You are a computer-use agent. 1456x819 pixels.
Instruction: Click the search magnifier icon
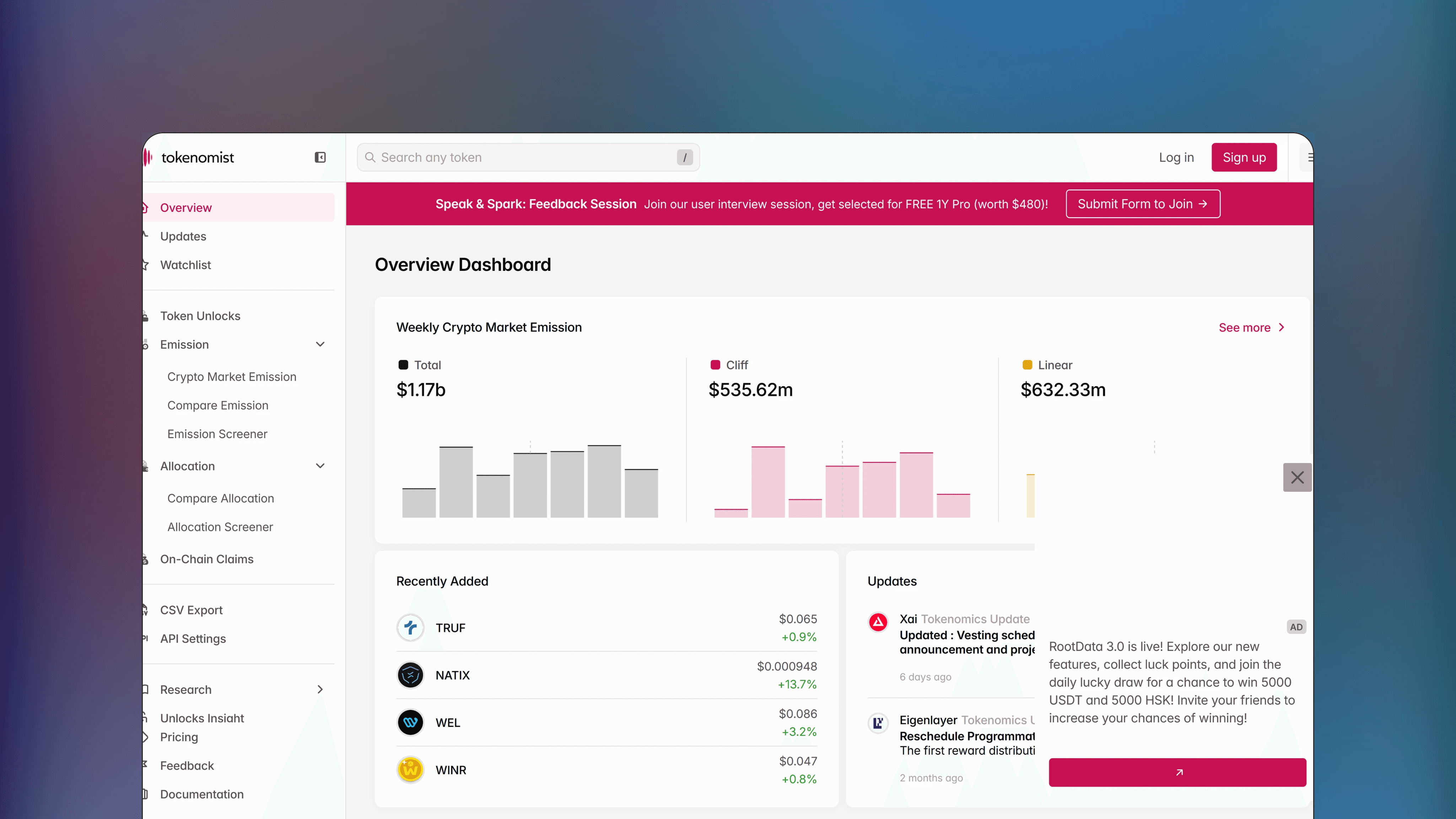pos(371,157)
